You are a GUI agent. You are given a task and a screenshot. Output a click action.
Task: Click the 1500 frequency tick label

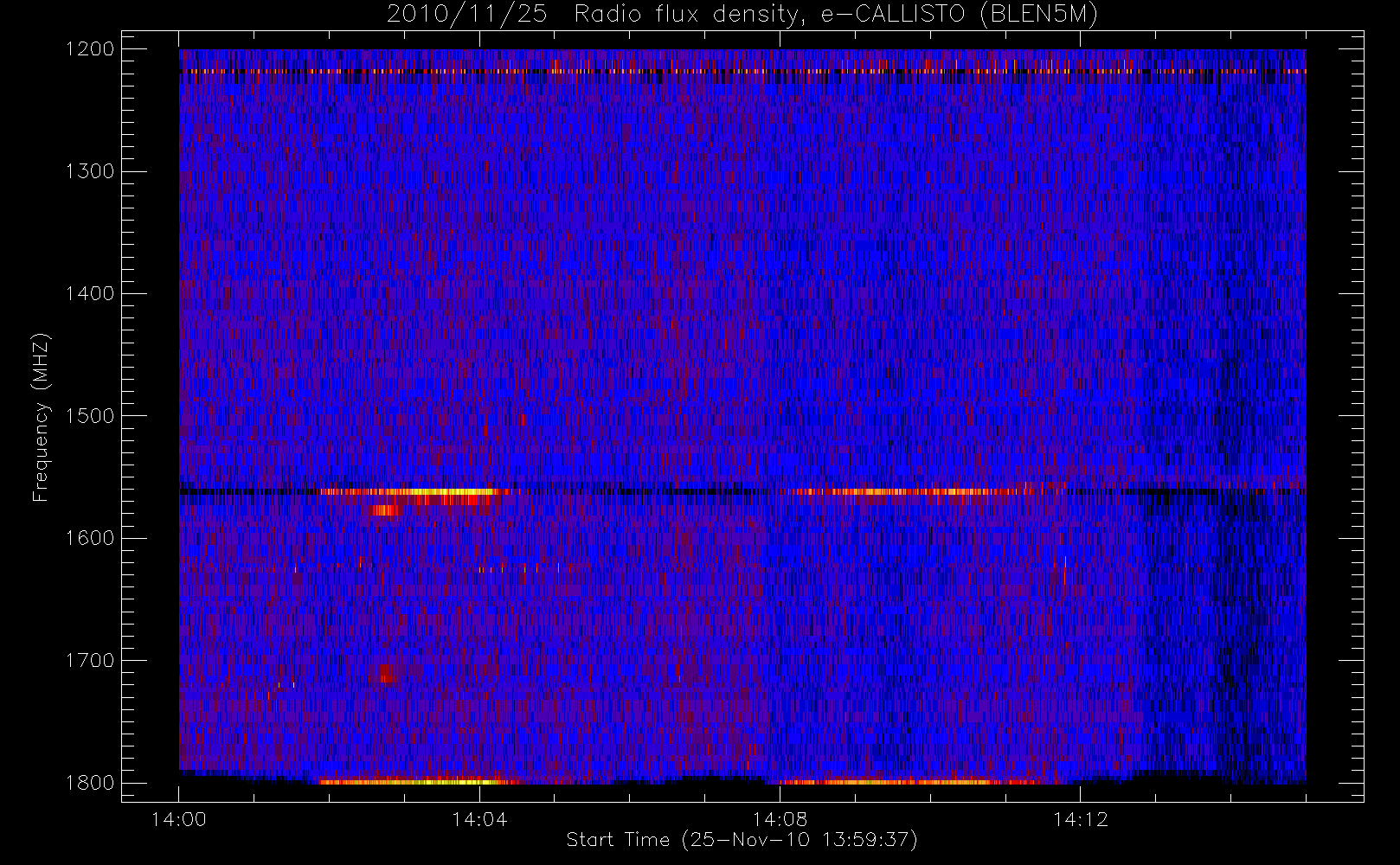[90, 416]
